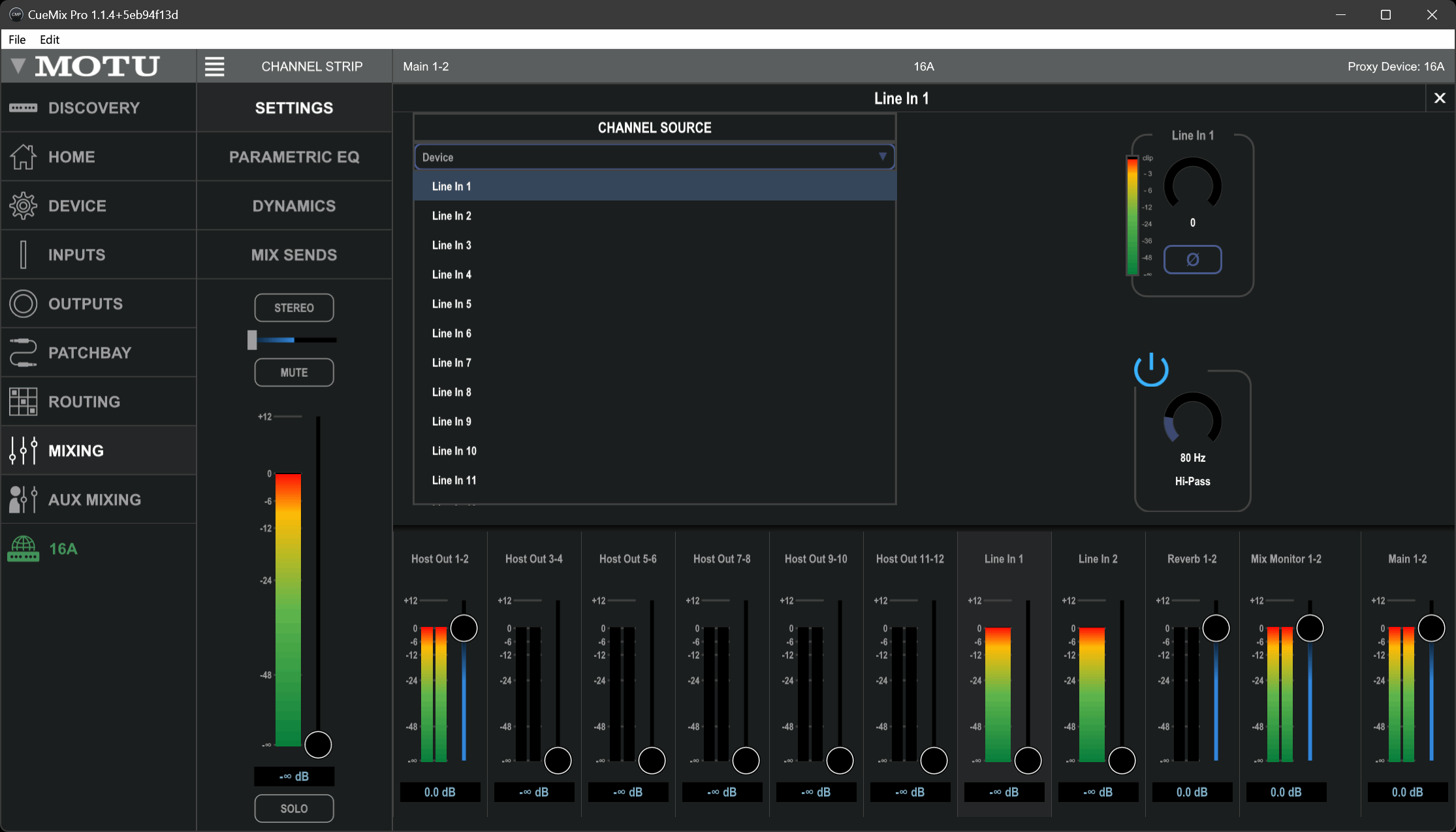The height and width of the screenshot is (832, 1456).
Task: Open the Discovery page icon
Action: [x=24, y=108]
